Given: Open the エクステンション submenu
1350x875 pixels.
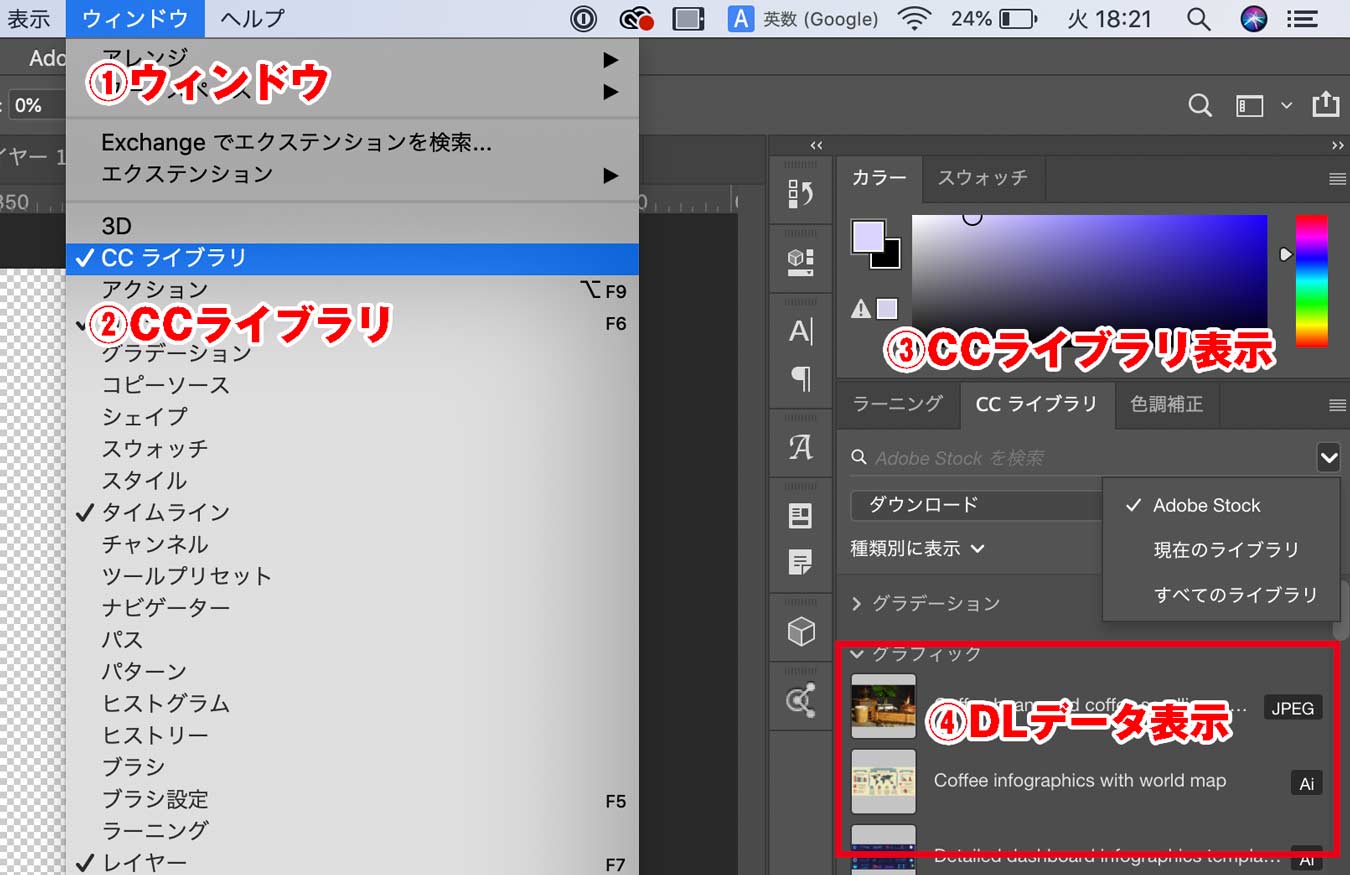Looking at the screenshot, I should (352, 174).
